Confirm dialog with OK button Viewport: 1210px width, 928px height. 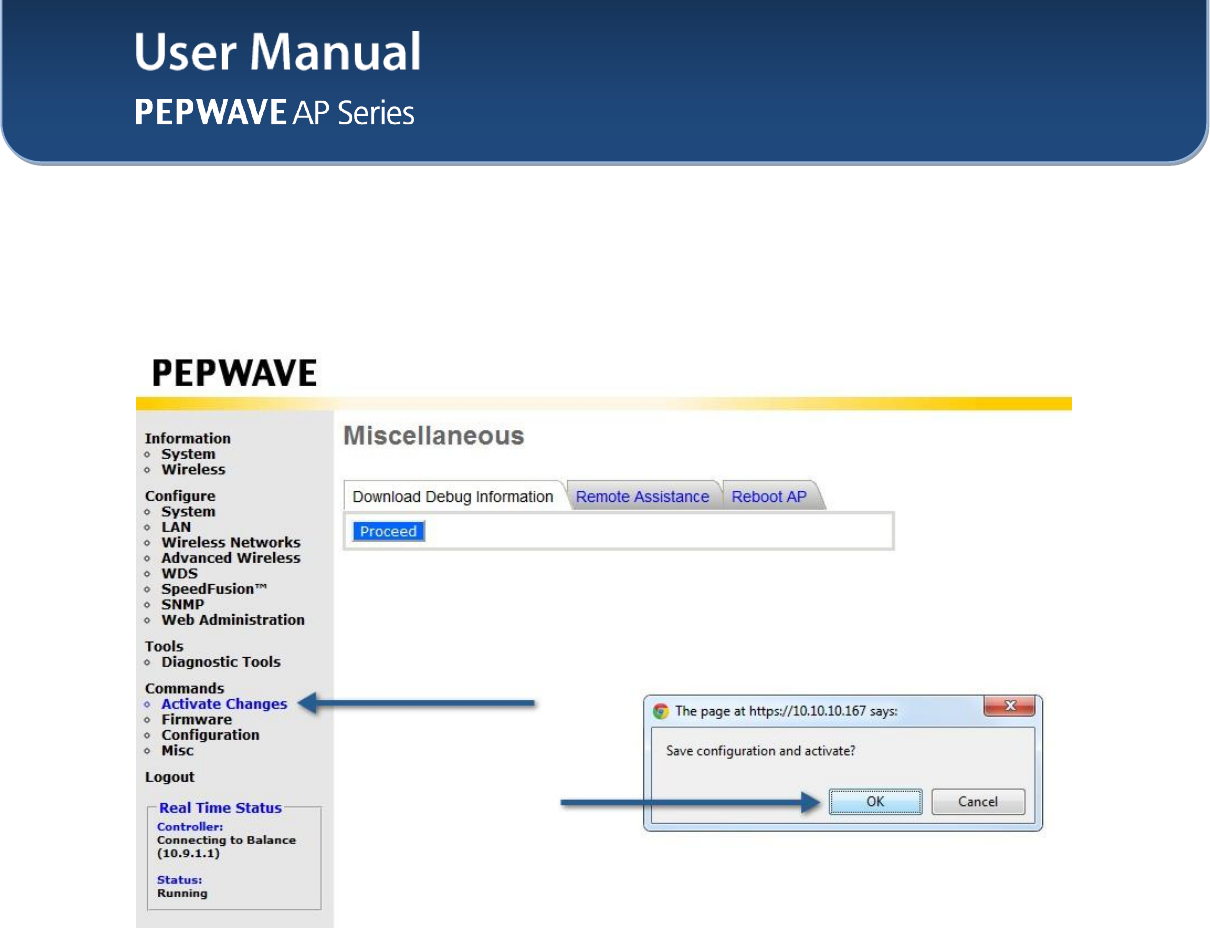pyautogui.click(x=875, y=801)
